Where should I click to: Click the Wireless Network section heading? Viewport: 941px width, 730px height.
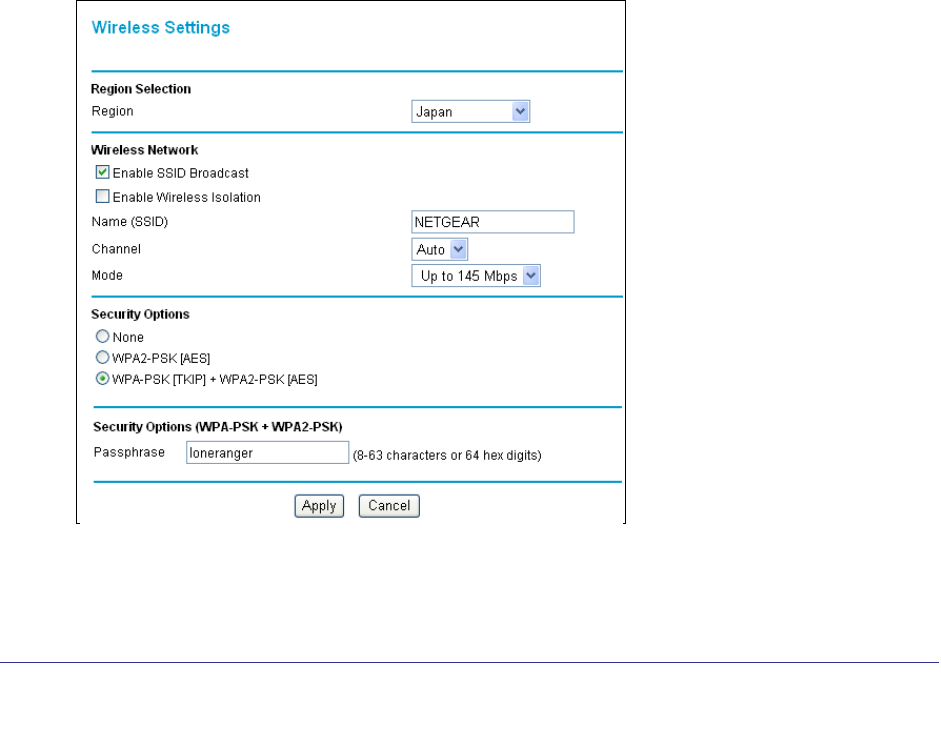(145, 150)
